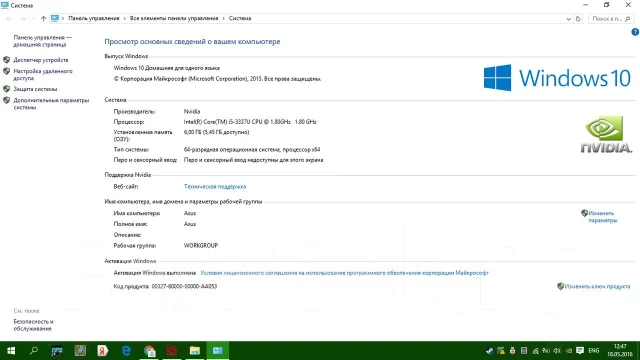Open Техническая поддержка website link
640x360 pixels.
pos(215,187)
